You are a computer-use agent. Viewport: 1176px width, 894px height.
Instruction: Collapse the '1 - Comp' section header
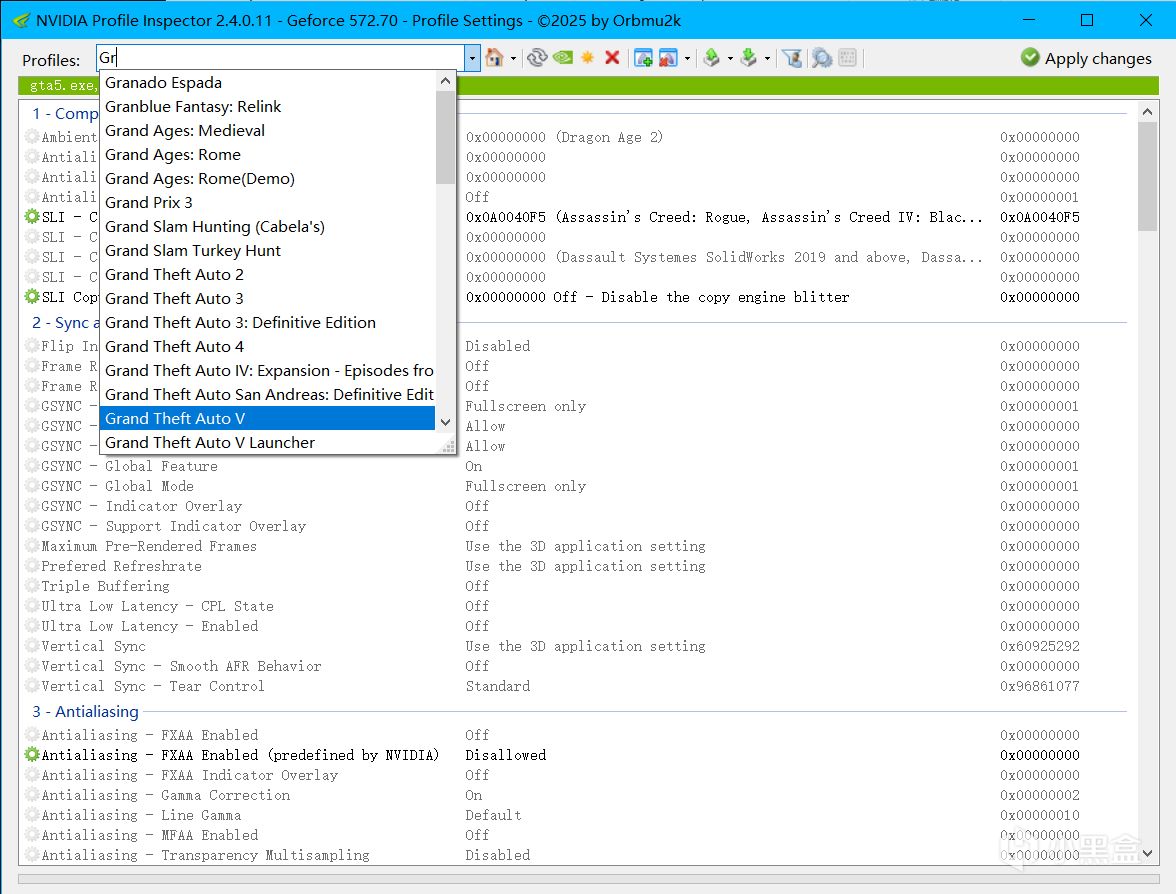[x=65, y=113]
